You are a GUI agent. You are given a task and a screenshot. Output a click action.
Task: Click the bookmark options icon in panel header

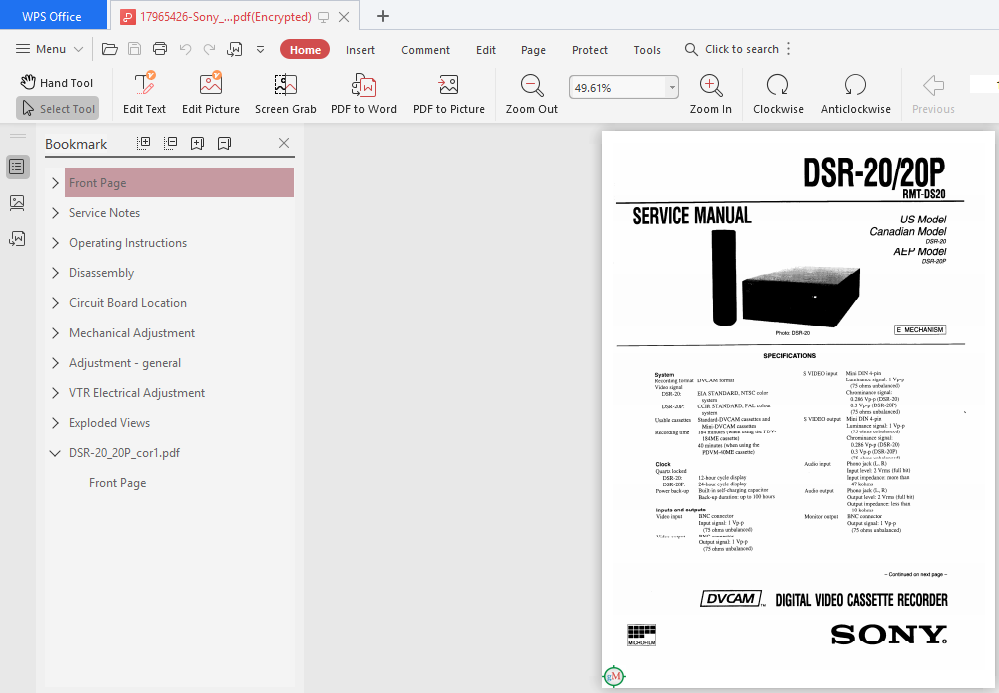tap(224, 143)
